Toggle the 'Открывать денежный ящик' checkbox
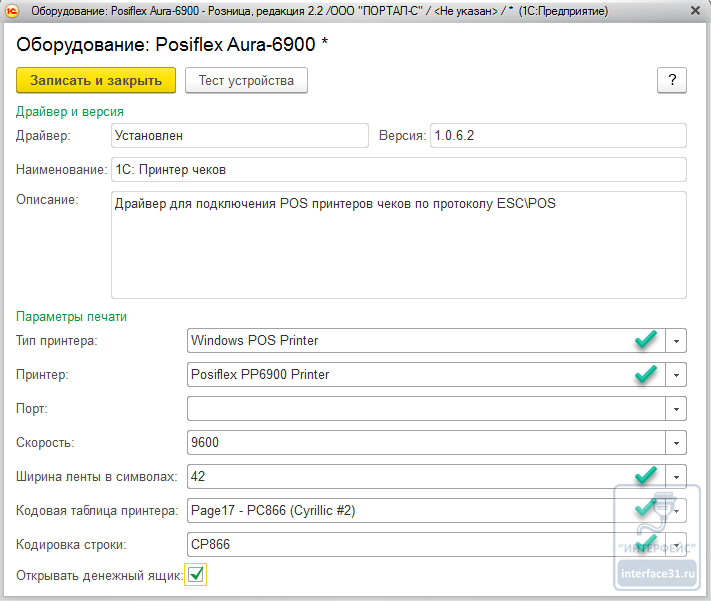This screenshot has width=711, height=601. [x=197, y=574]
